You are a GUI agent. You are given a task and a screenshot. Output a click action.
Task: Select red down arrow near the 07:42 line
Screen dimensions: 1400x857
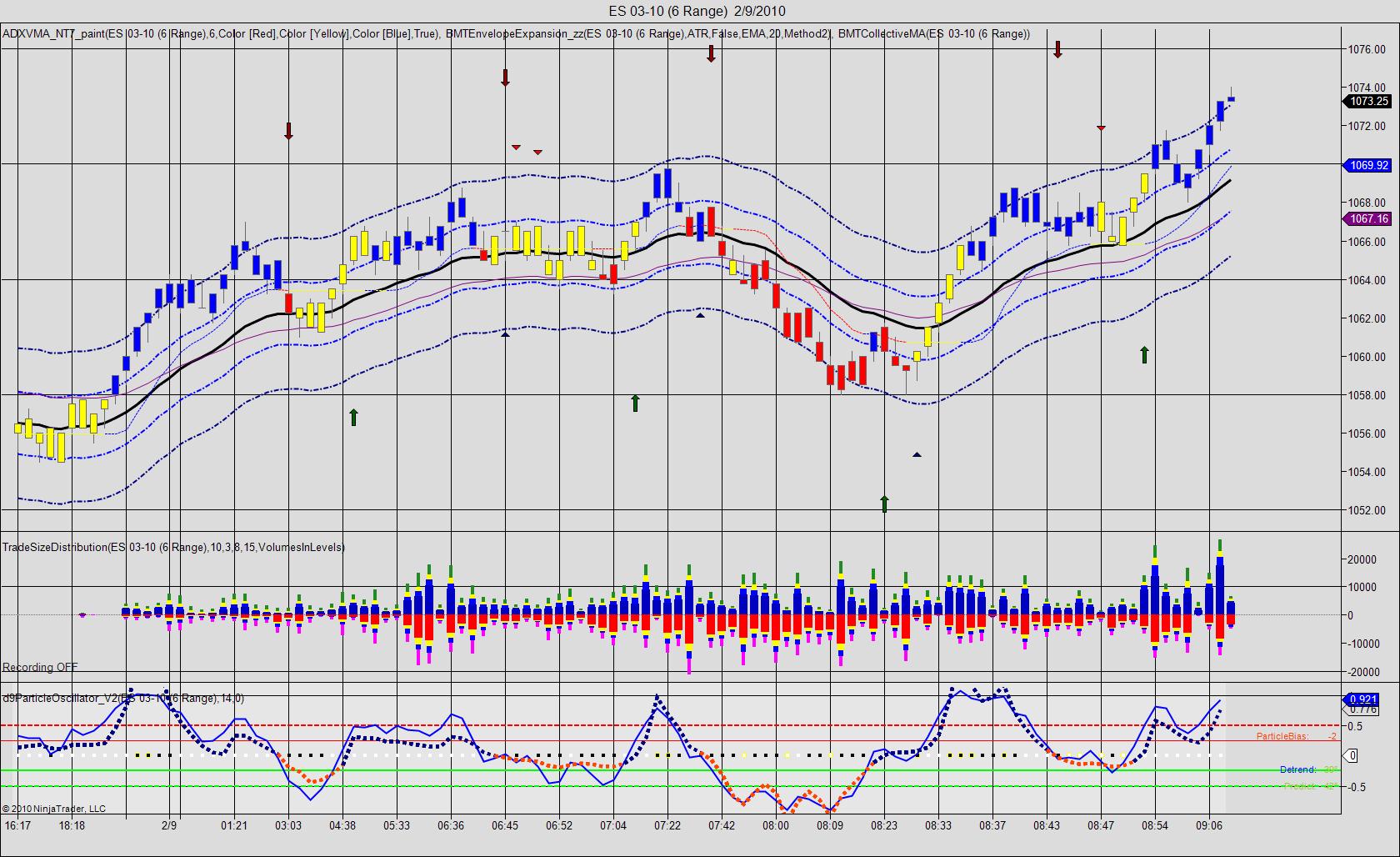coord(711,54)
